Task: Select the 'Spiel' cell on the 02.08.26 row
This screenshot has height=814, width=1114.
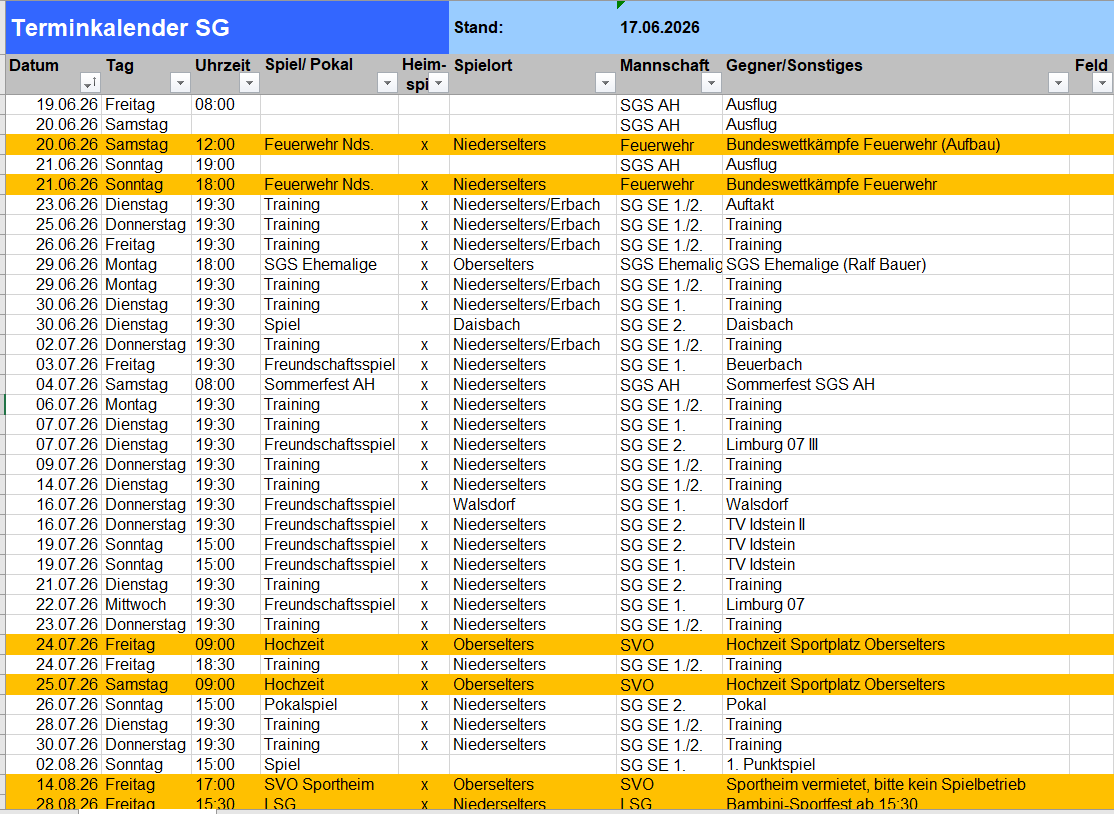Action: pos(330,765)
